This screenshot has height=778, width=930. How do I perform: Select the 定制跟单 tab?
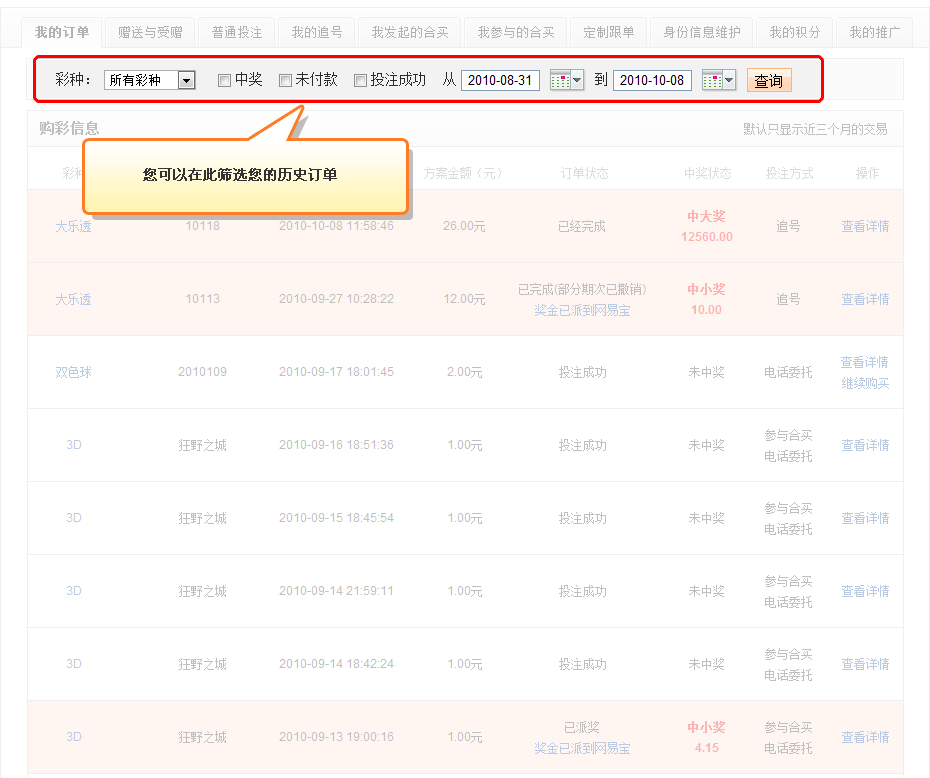pos(609,33)
